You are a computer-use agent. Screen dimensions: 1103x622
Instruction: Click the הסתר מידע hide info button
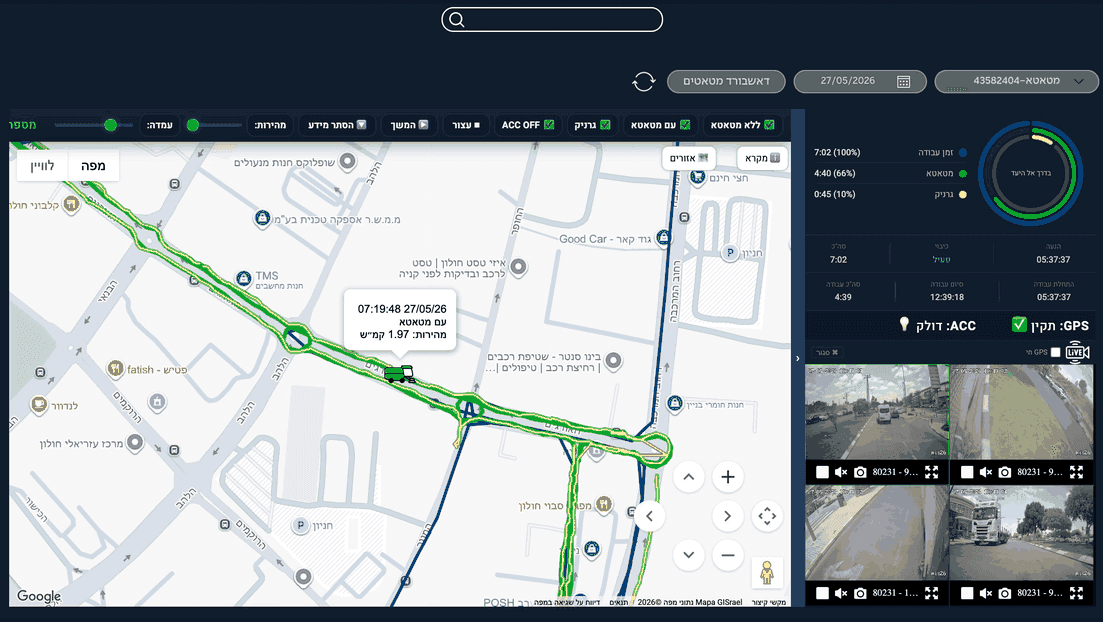(x=337, y=125)
